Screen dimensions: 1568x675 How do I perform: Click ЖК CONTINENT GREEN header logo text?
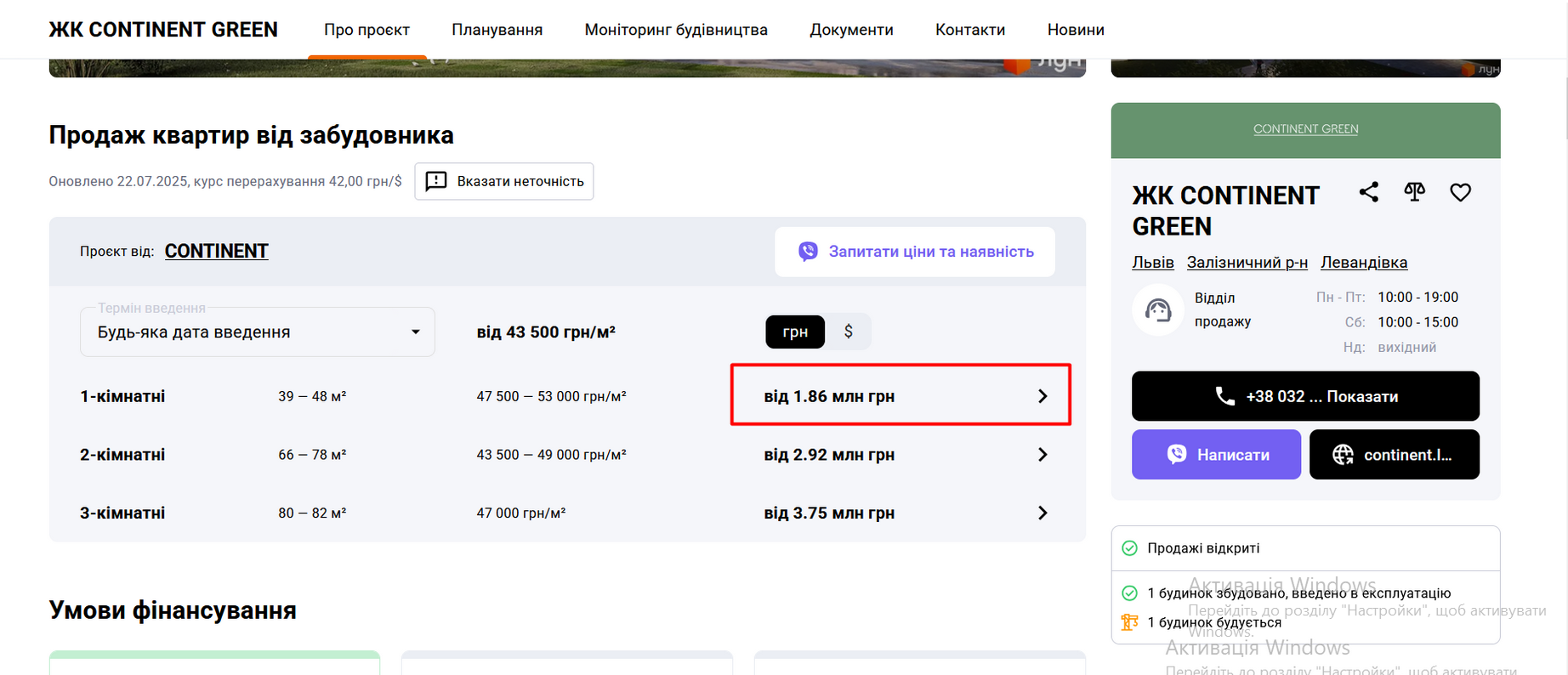click(x=163, y=30)
